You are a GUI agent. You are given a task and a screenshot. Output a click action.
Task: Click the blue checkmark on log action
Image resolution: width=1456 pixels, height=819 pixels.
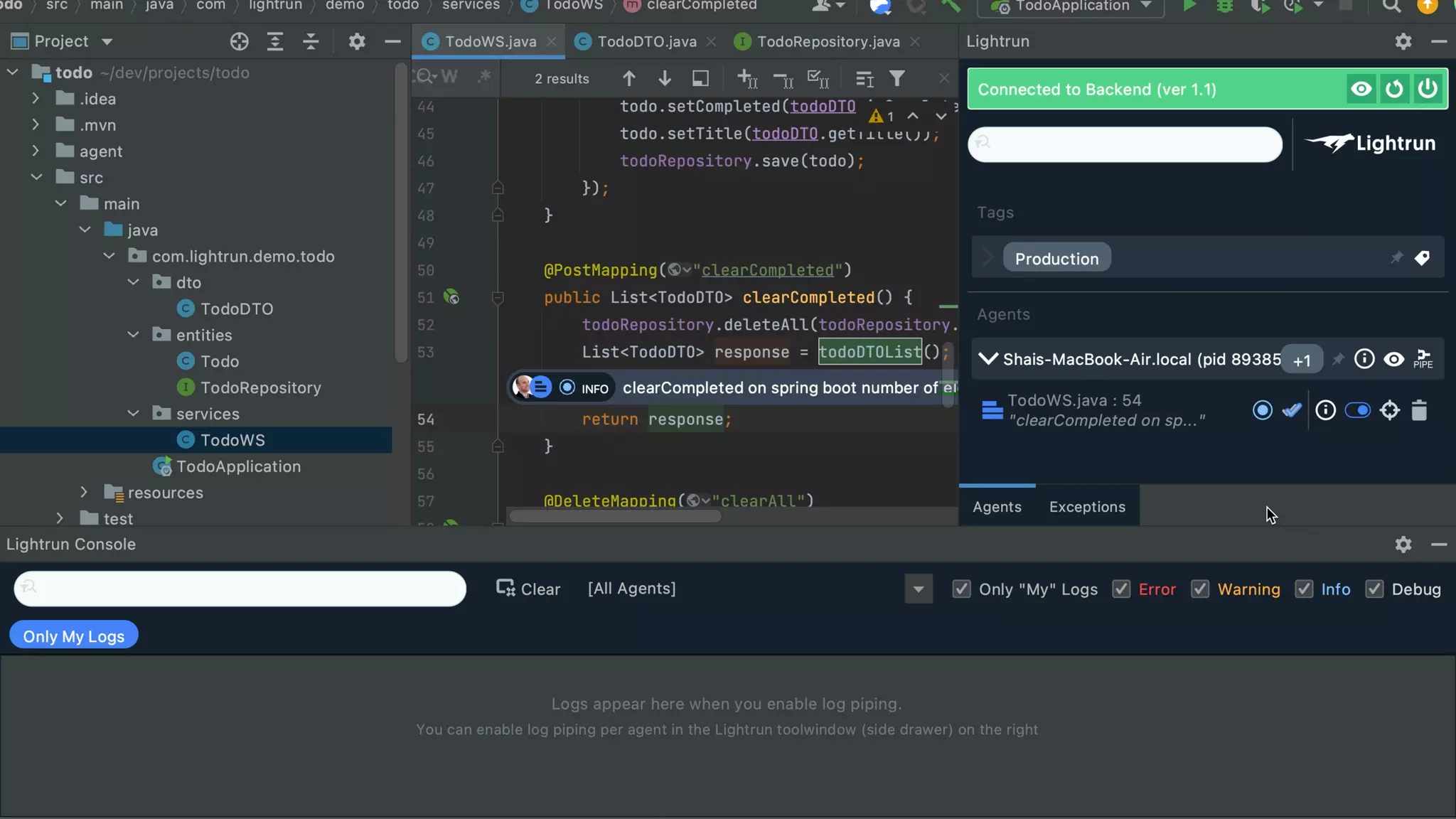tap(1292, 410)
